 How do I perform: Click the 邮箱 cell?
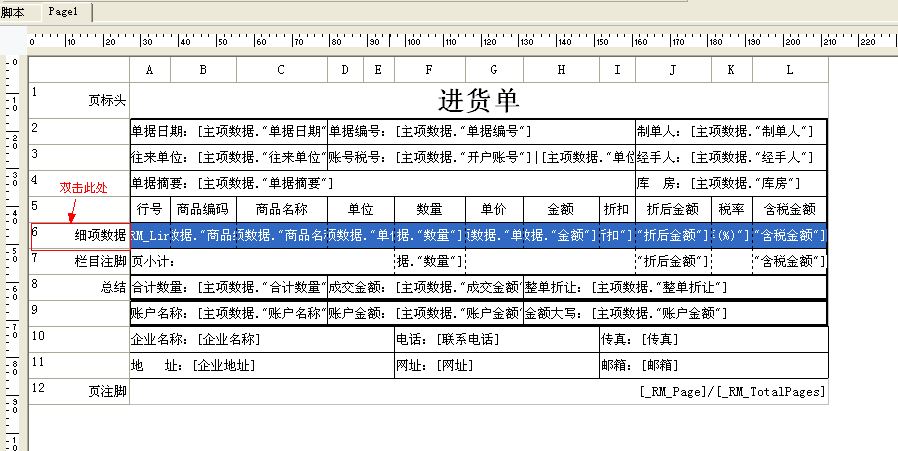click(714, 366)
